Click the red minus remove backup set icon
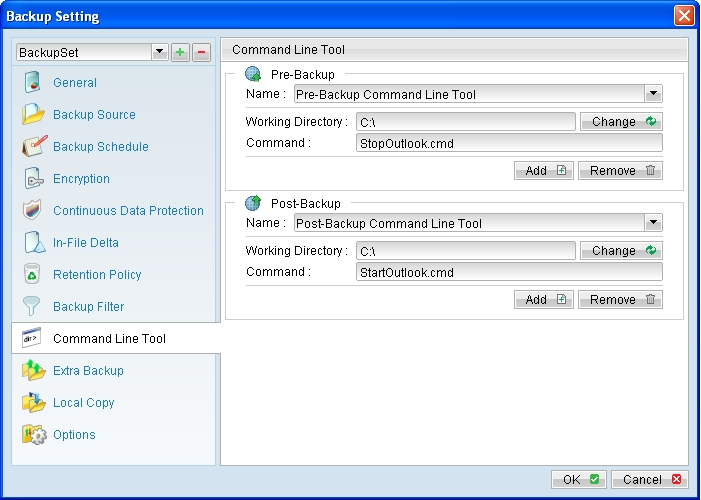The width and height of the screenshot is (701, 500). tap(201, 52)
